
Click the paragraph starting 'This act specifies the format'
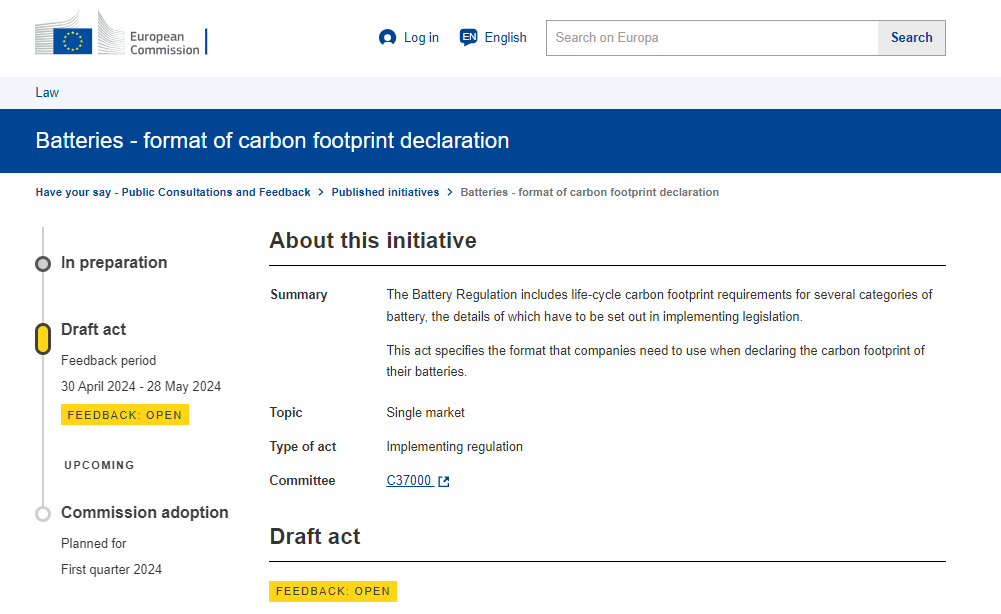coord(656,361)
